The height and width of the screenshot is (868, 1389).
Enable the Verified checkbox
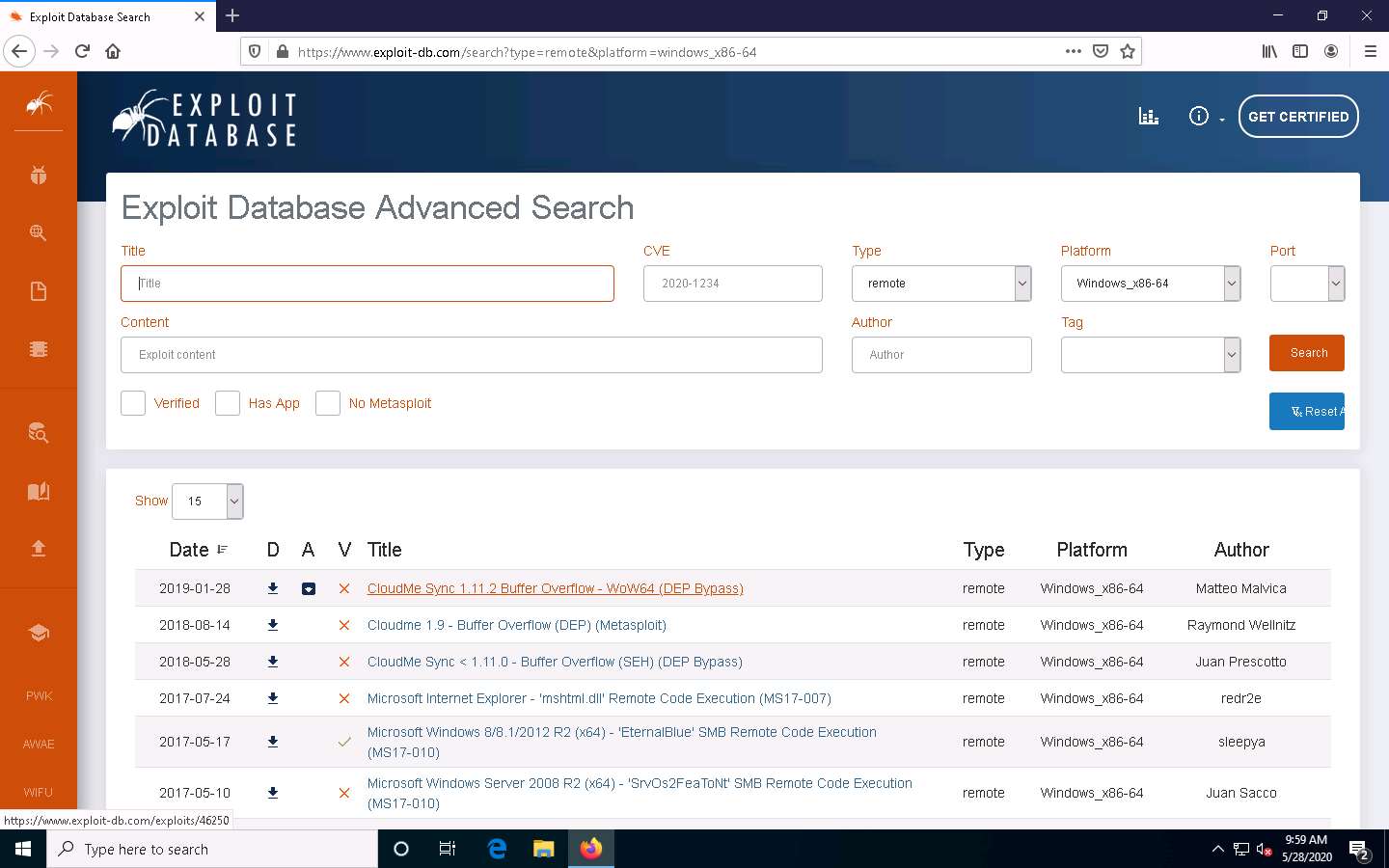pos(133,403)
